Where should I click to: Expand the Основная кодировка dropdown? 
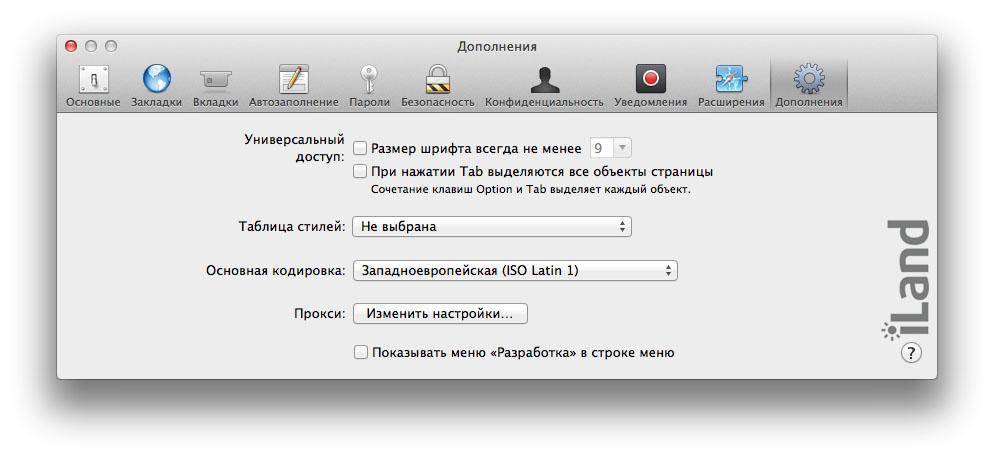pyautogui.click(x=514, y=270)
